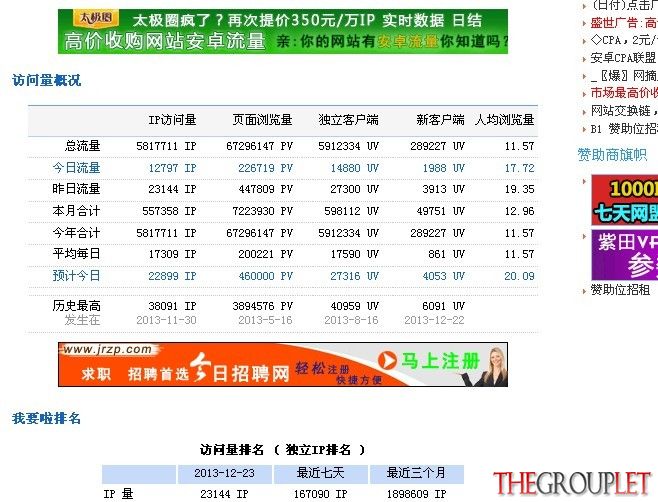Click the 我要啦排名 section heading
This screenshot has width=658, height=502.
tap(46, 418)
